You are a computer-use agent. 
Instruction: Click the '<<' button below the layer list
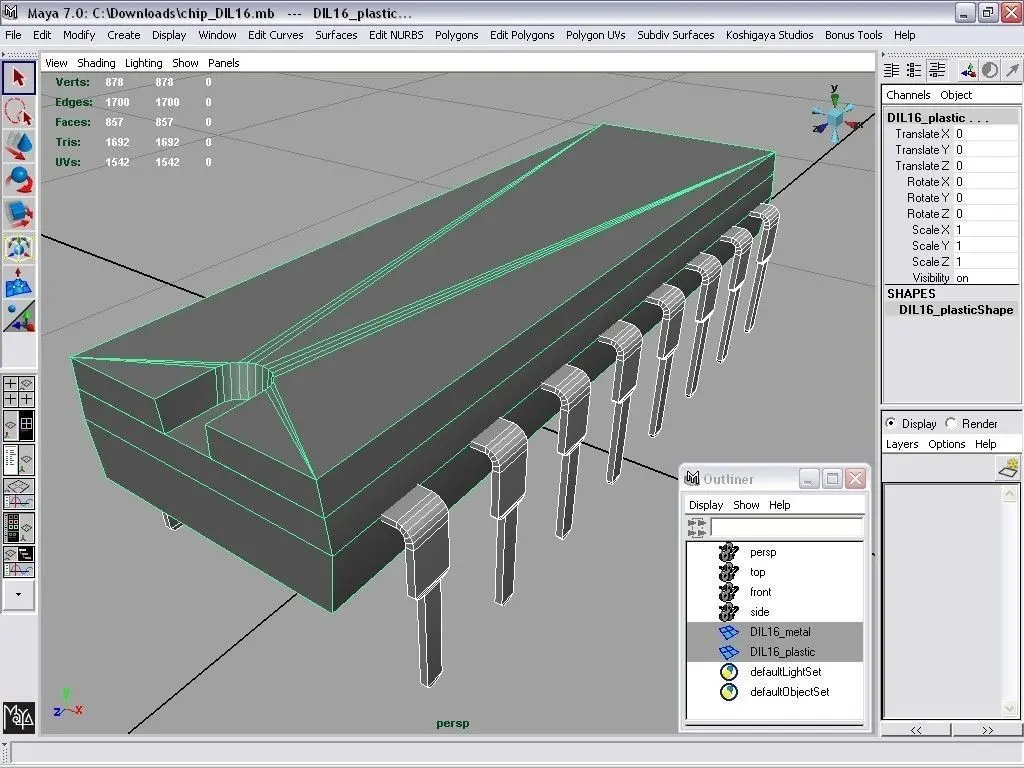[916, 729]
